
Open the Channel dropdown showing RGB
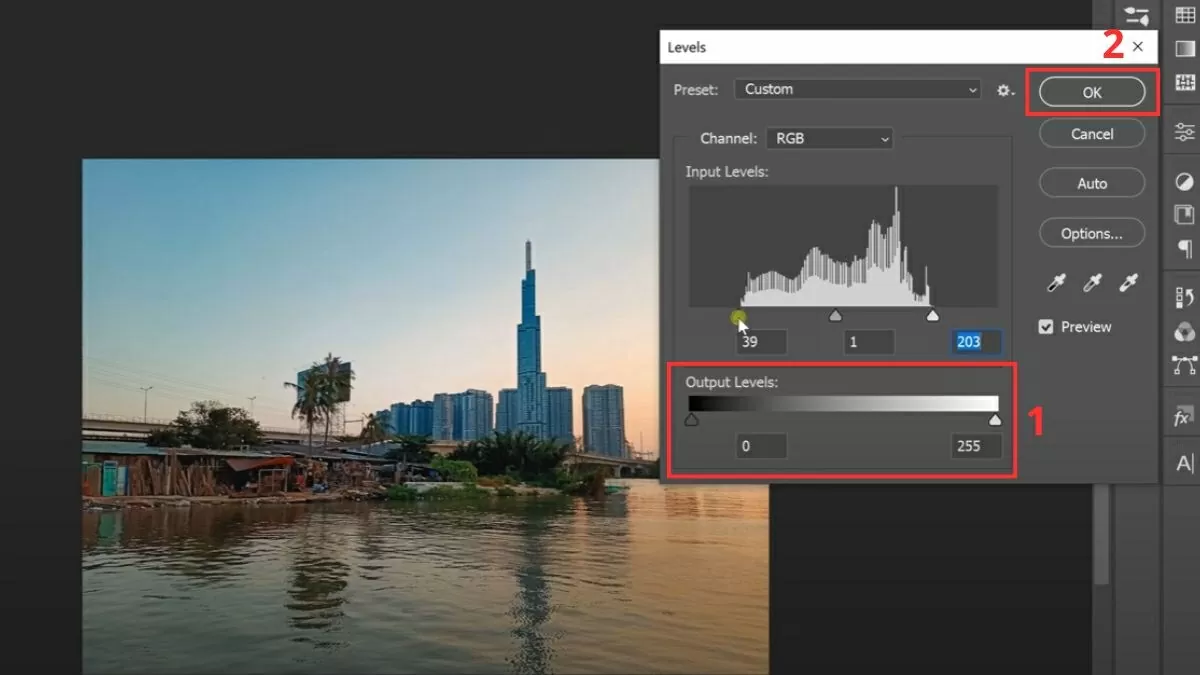828,138
